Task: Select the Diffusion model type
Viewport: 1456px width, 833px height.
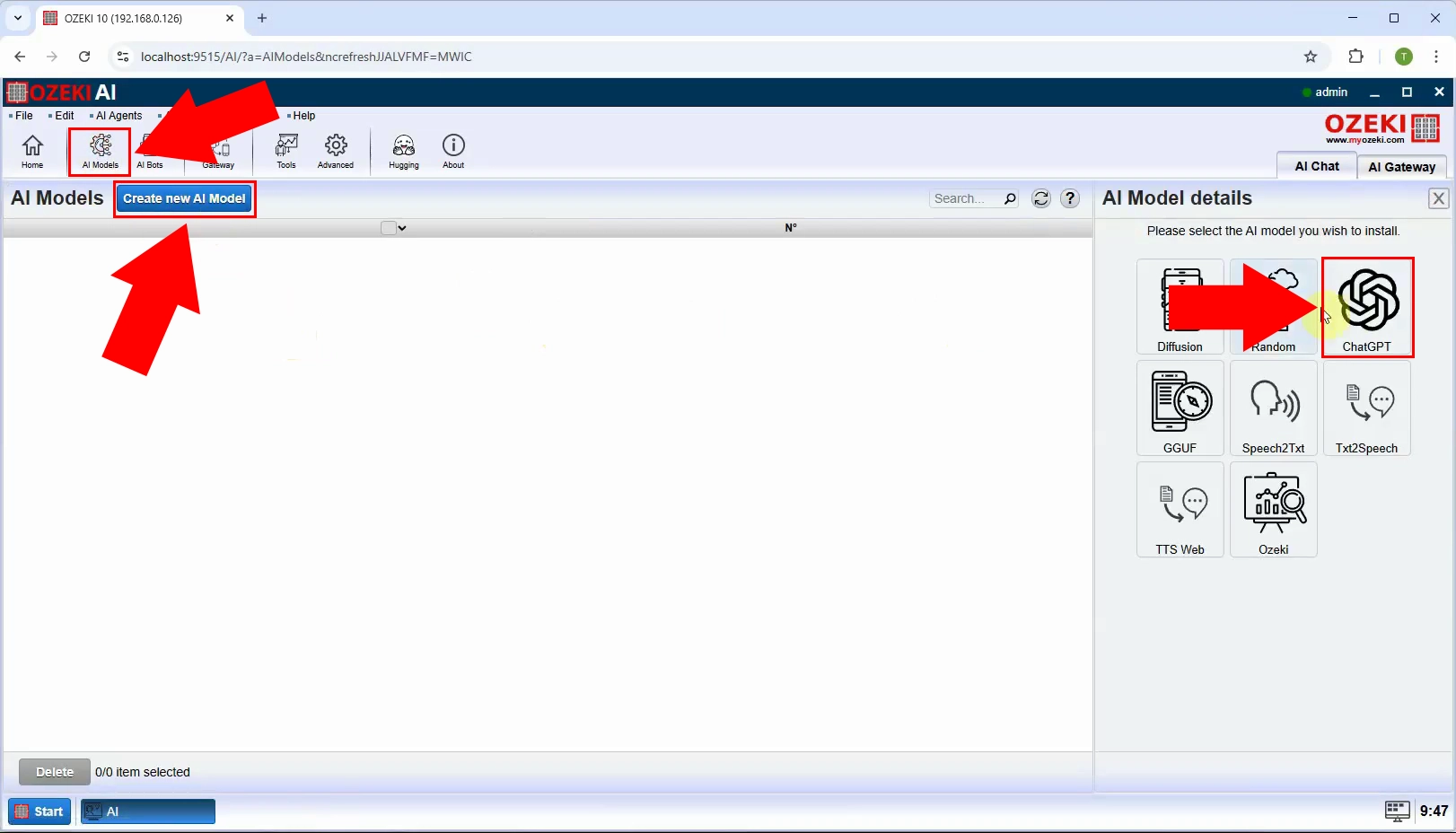Action: [x=1180, y=307]
